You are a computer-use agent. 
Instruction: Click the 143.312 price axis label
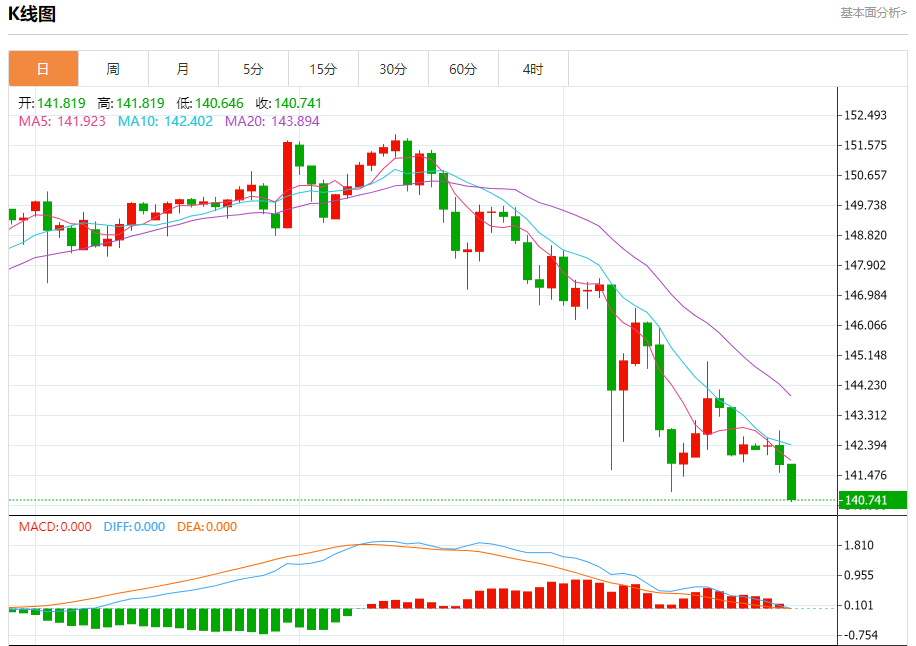(866, 415)
